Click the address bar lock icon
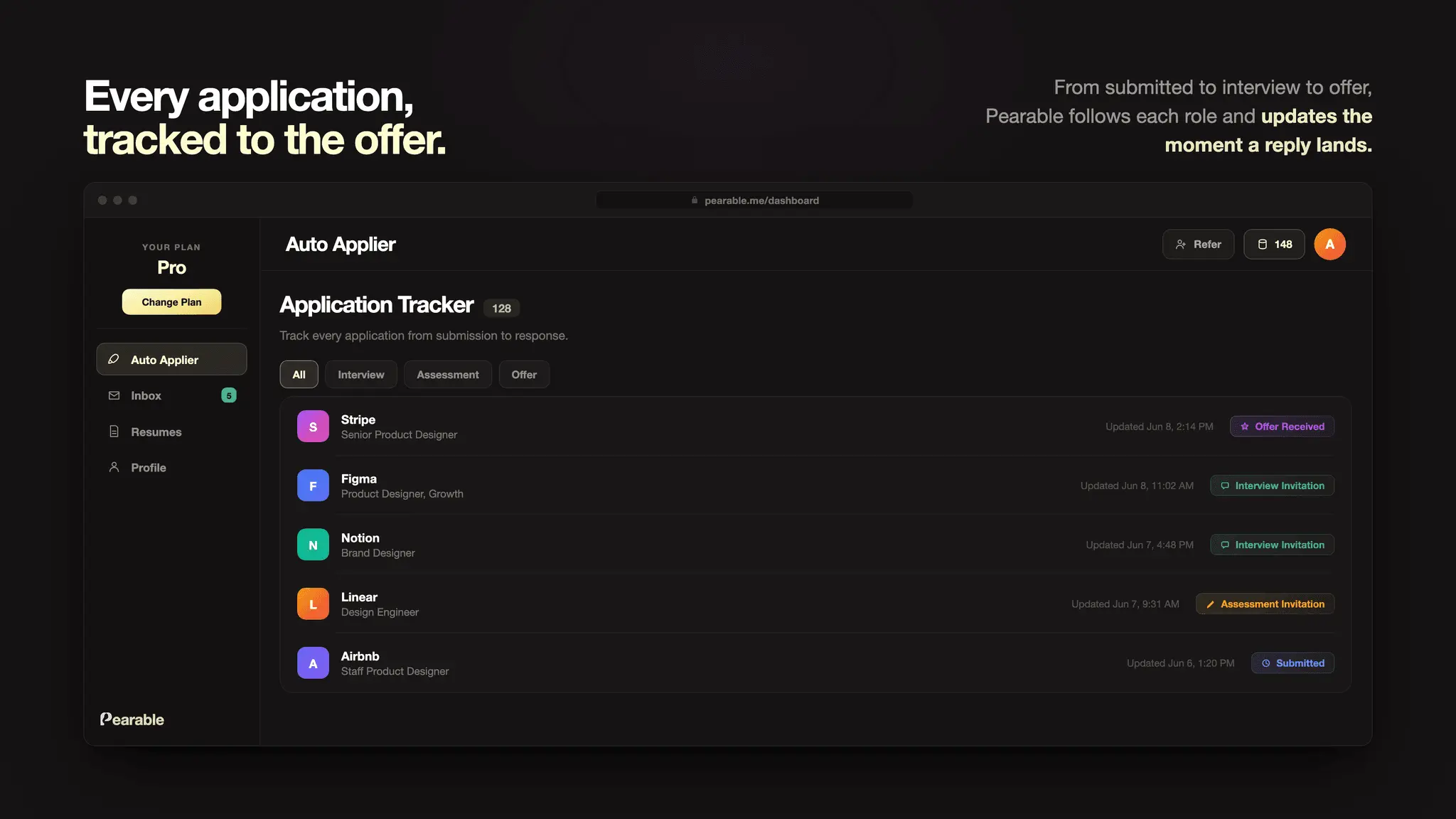The width and height of the screenshot is (1456, 819). 695,200
